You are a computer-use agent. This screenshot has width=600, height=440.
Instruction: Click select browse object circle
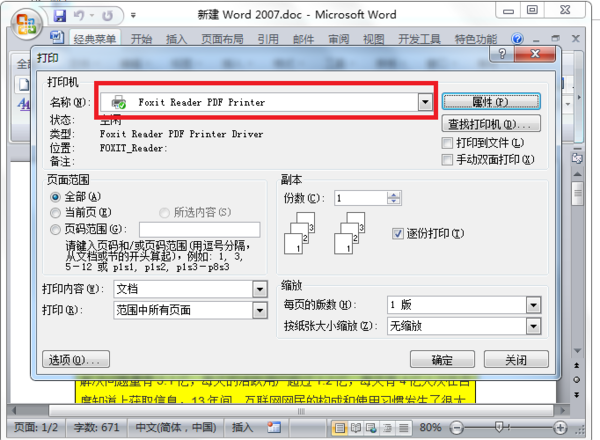pos(577,380)
